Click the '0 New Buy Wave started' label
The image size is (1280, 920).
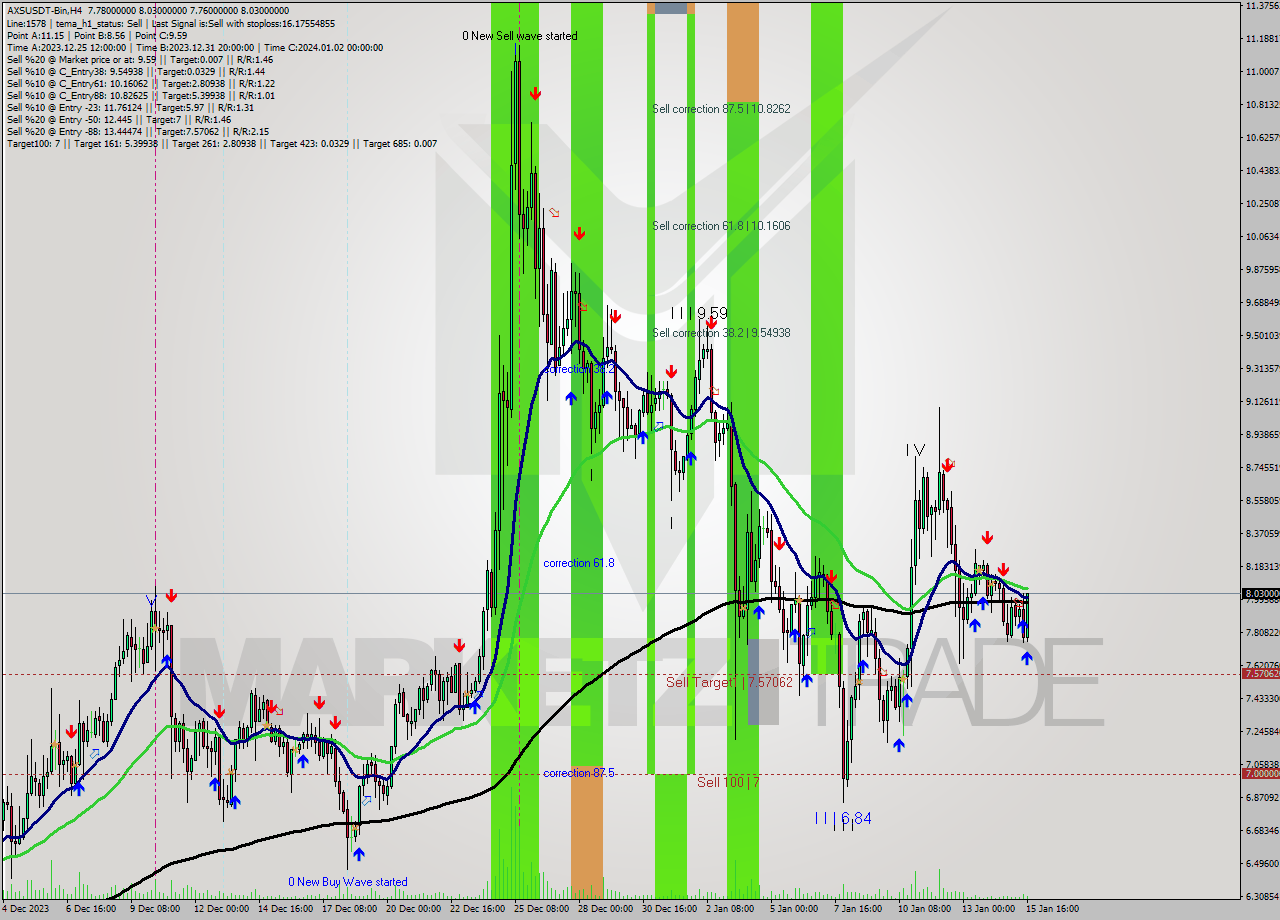point(348,882)
